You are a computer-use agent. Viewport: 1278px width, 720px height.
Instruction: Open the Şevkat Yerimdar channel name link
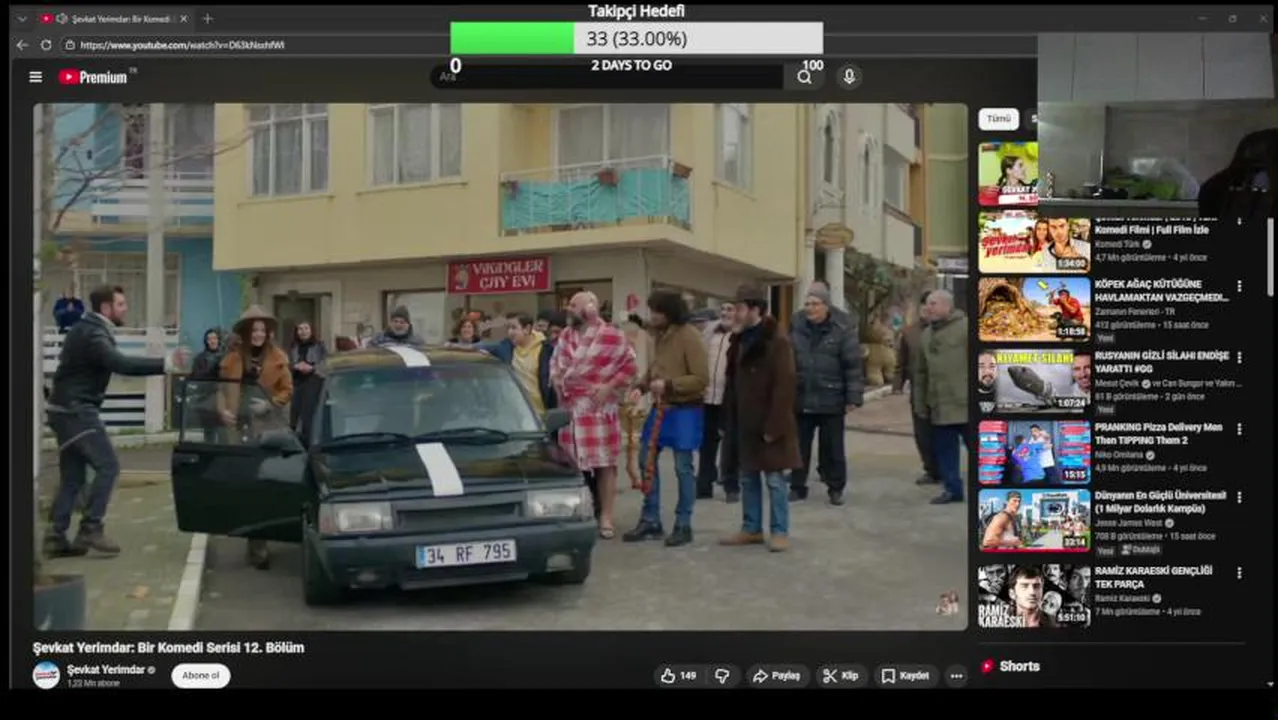(x=105, y=670)
